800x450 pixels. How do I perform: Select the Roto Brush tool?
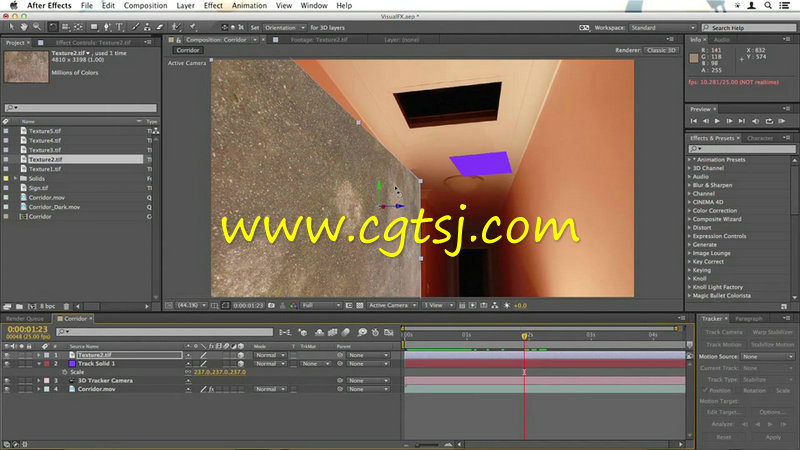point(176,27)
